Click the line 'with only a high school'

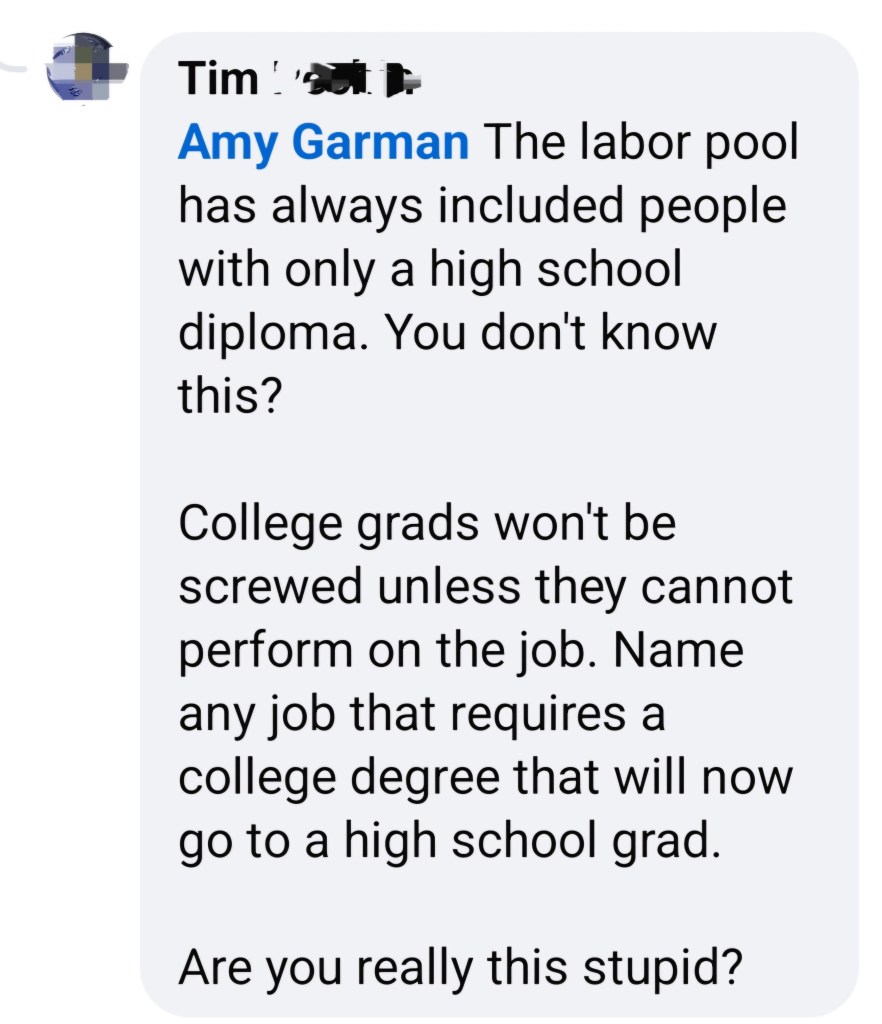click(x=430, y=270)
